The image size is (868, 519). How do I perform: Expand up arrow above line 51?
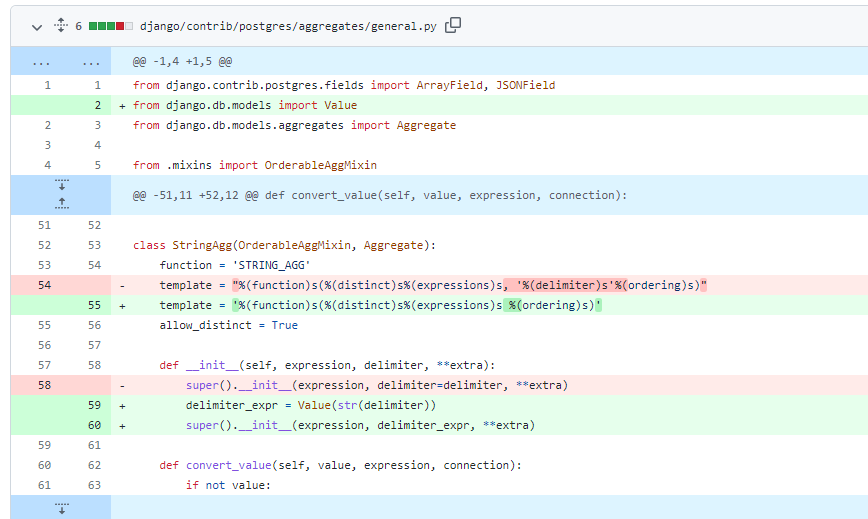point(61,203)
